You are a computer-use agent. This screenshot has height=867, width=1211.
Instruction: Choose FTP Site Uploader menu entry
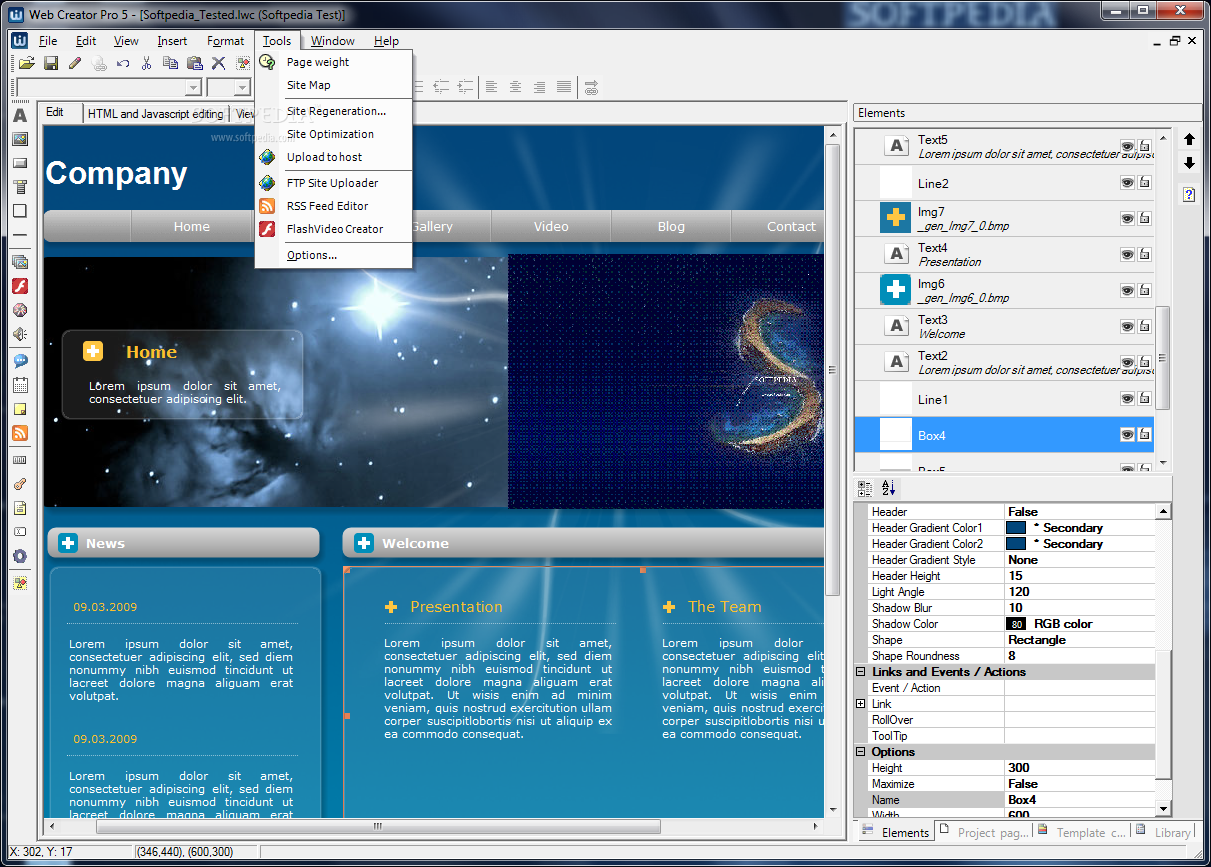(x=333, y=183)
